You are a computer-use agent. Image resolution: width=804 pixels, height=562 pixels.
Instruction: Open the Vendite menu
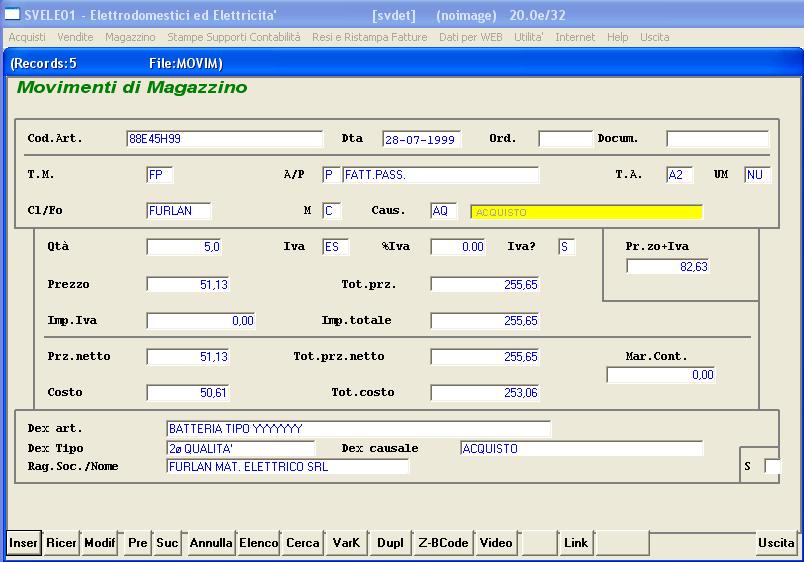(x=75, y=37)
